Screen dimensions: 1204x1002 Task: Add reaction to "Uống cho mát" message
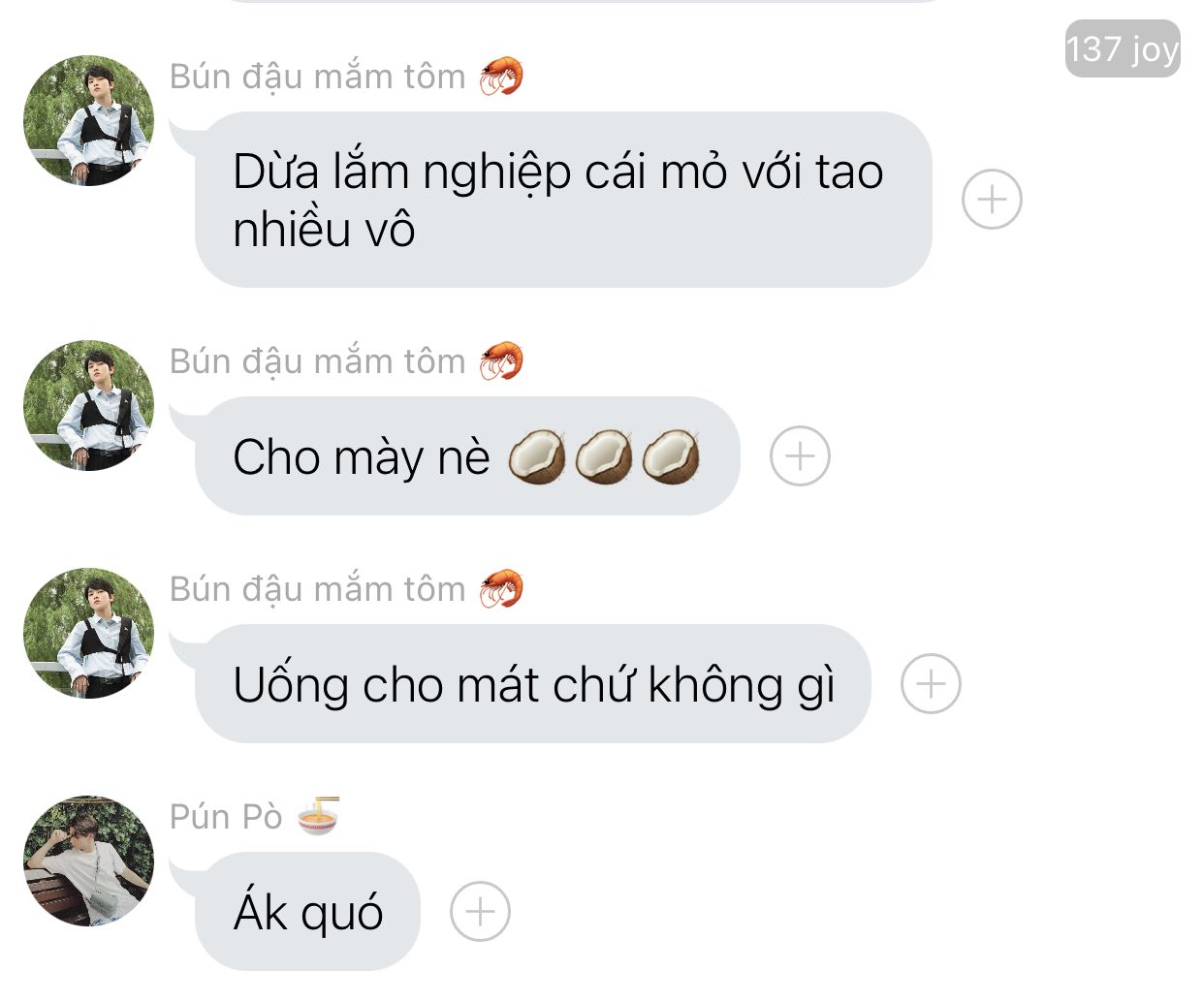pyautogui.click(x=931, y=683)
